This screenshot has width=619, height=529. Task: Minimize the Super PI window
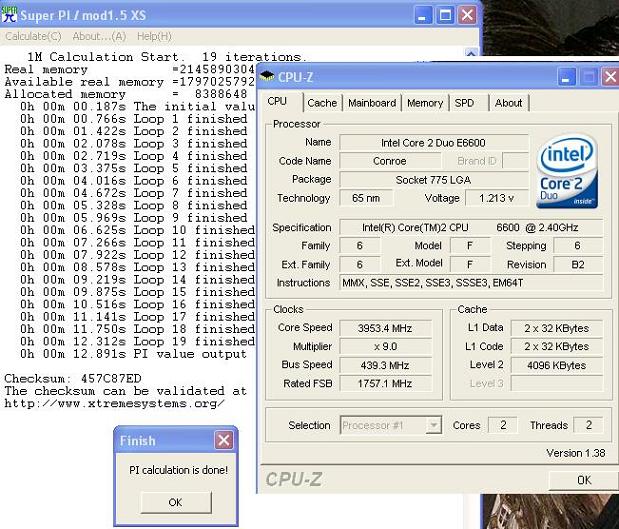pyautogui.click(x=423, y=16)
